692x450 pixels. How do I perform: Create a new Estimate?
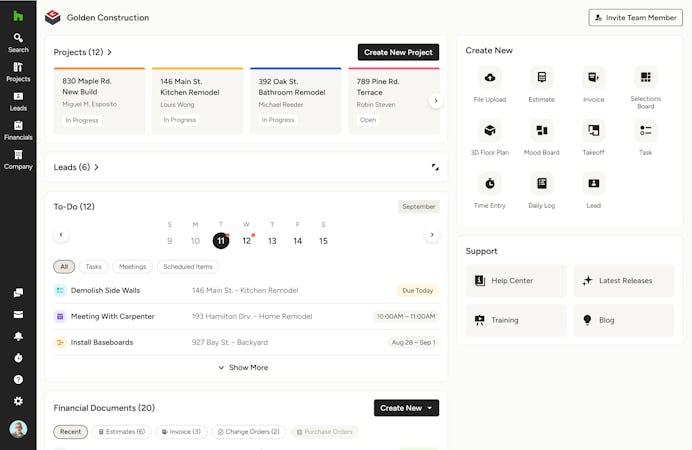tap(542, 84)
